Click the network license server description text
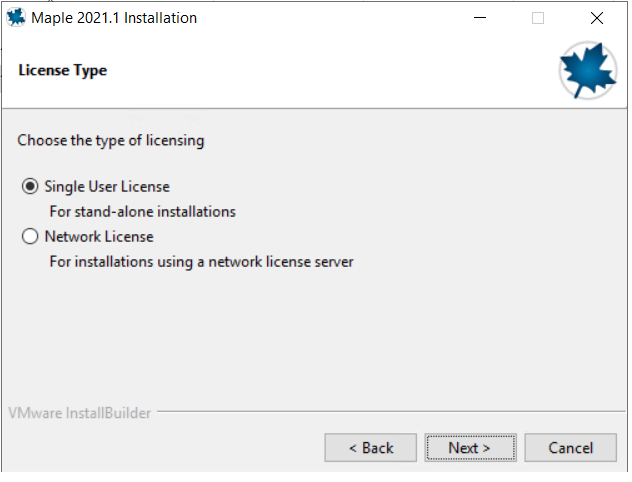 tap(202, 262)
